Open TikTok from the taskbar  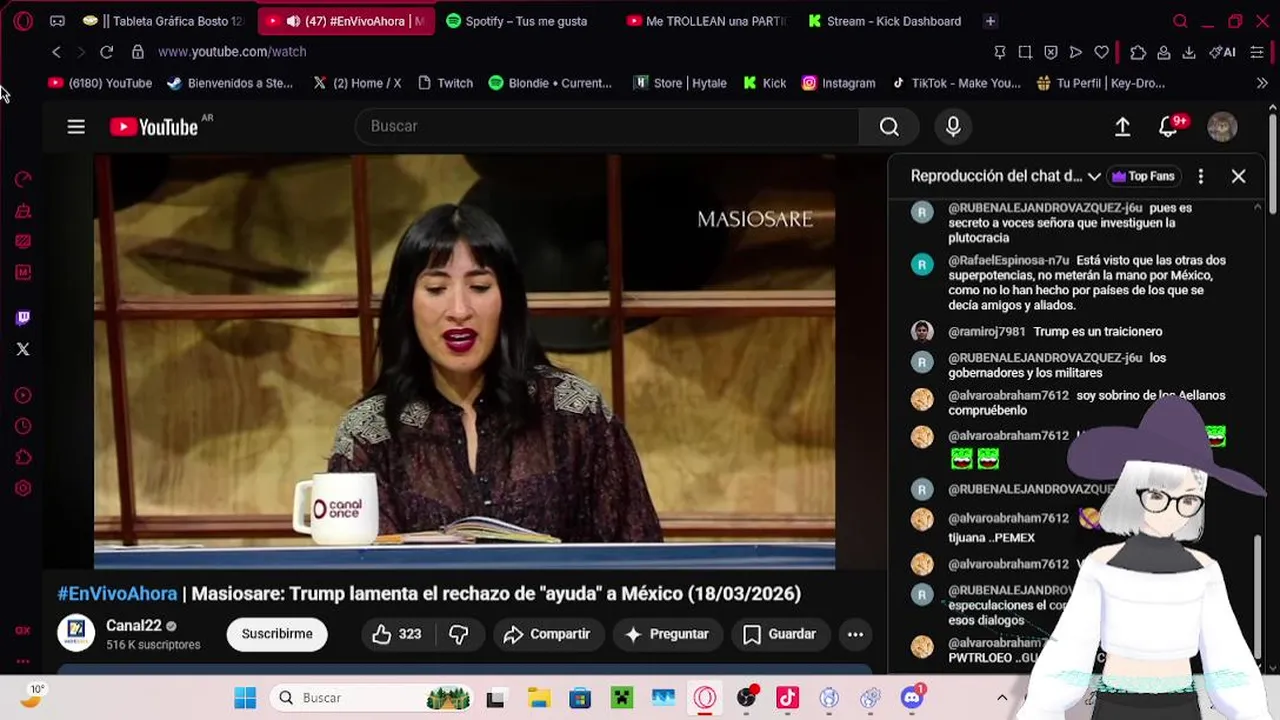[788, 698]
